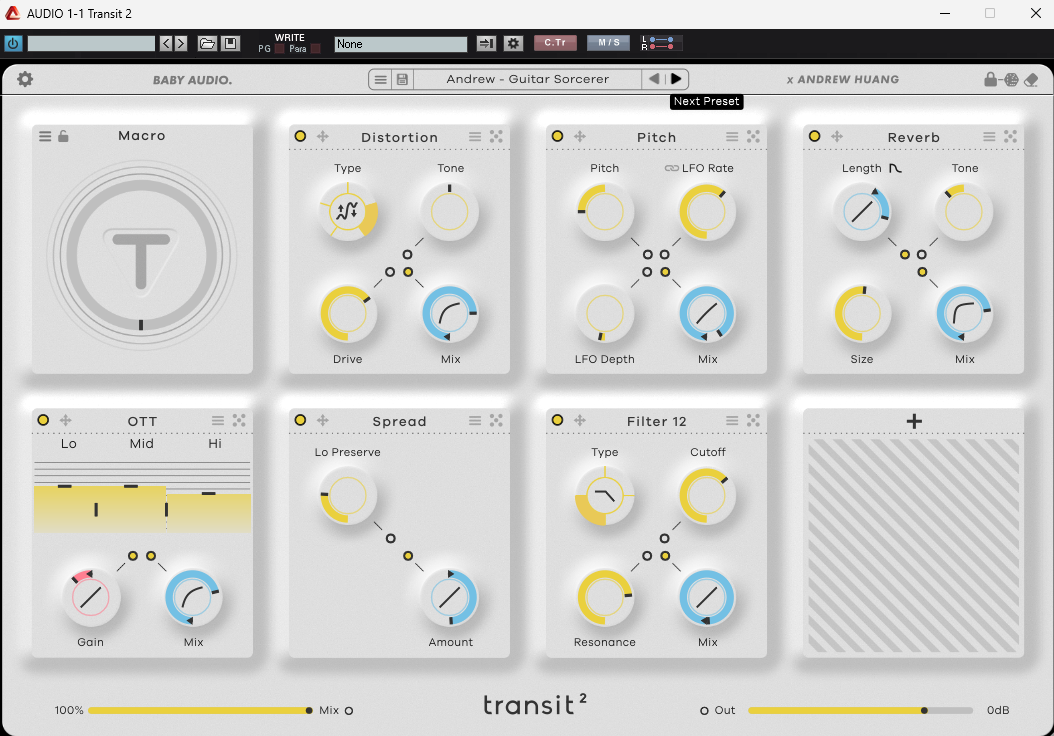Toggle the Distortion module on/off dot

300,136
